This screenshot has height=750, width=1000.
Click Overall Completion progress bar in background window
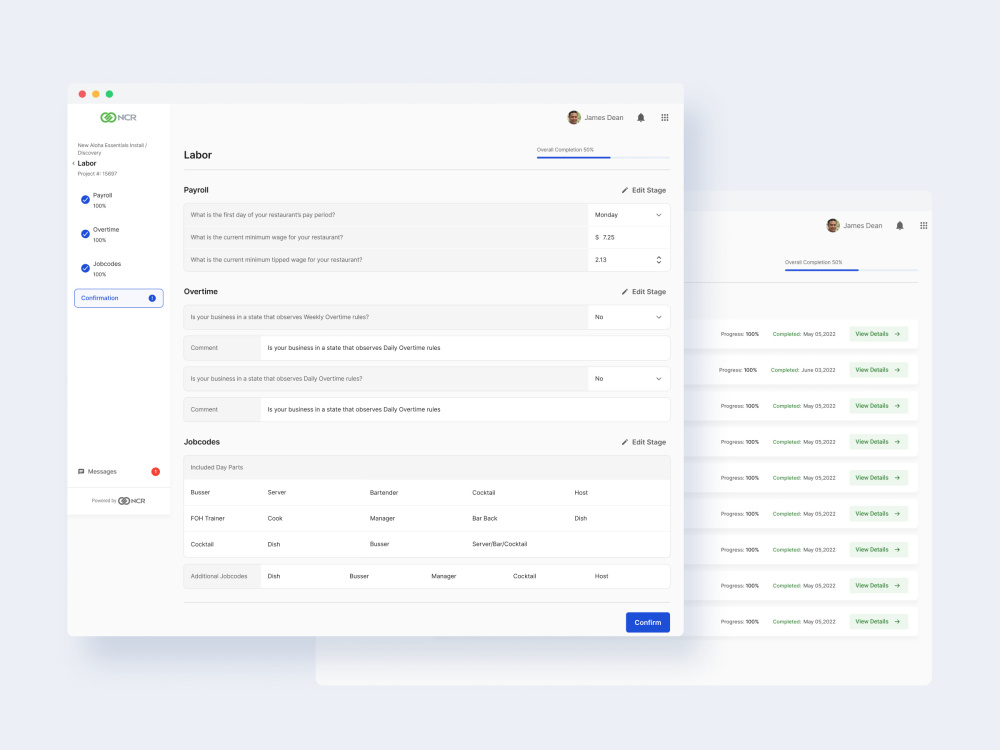point(851,270)
